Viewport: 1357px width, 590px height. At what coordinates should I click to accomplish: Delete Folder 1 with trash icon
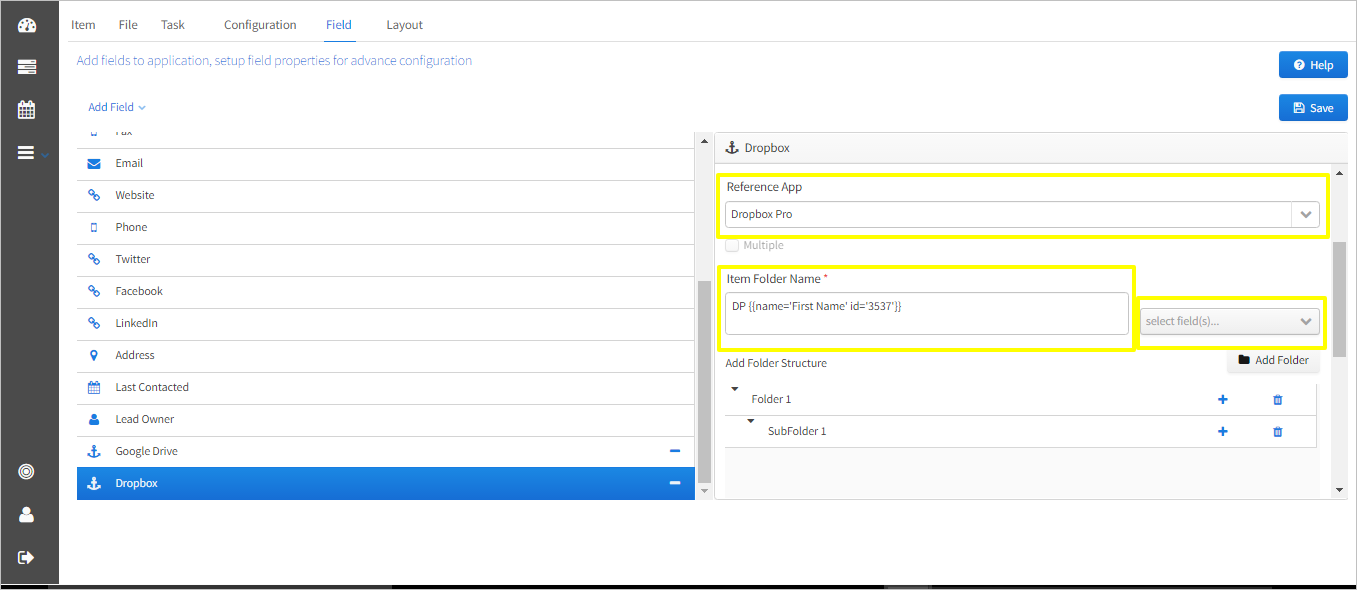point(1277,399)
